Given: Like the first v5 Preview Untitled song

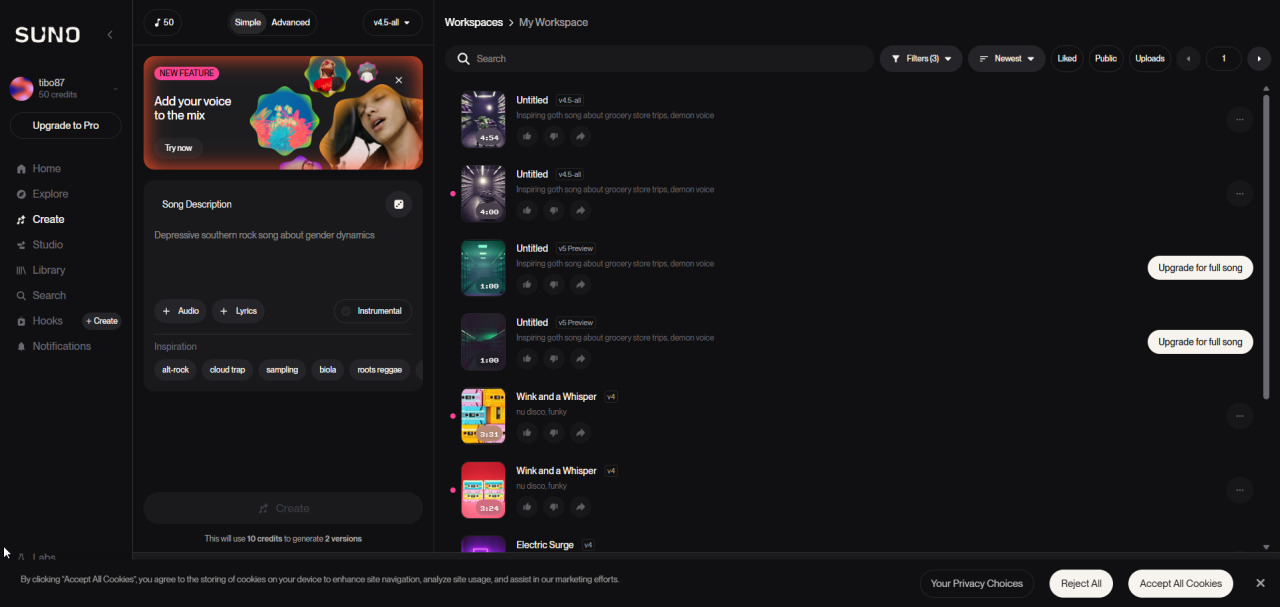Looking at the screenshot, I should click(x=527, y=285).
